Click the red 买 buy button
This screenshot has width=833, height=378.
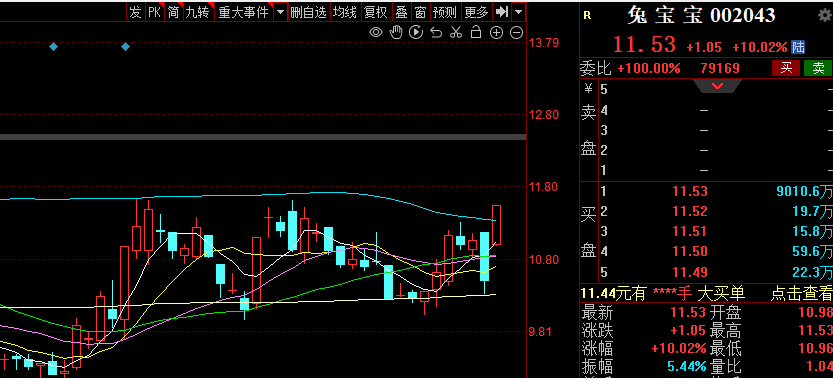[786, 67]
